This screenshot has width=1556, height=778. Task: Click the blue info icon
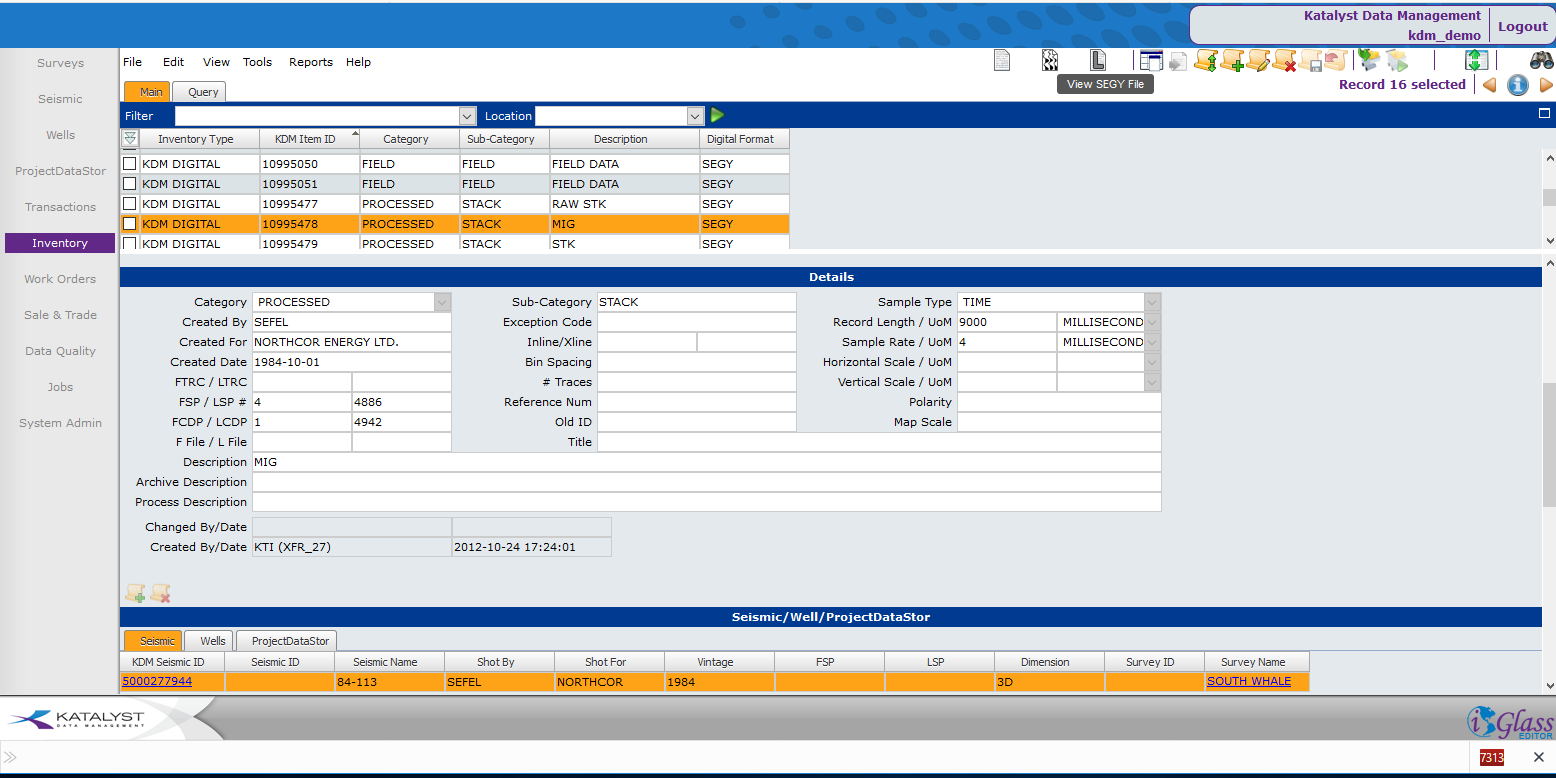tap(1518, 85)
